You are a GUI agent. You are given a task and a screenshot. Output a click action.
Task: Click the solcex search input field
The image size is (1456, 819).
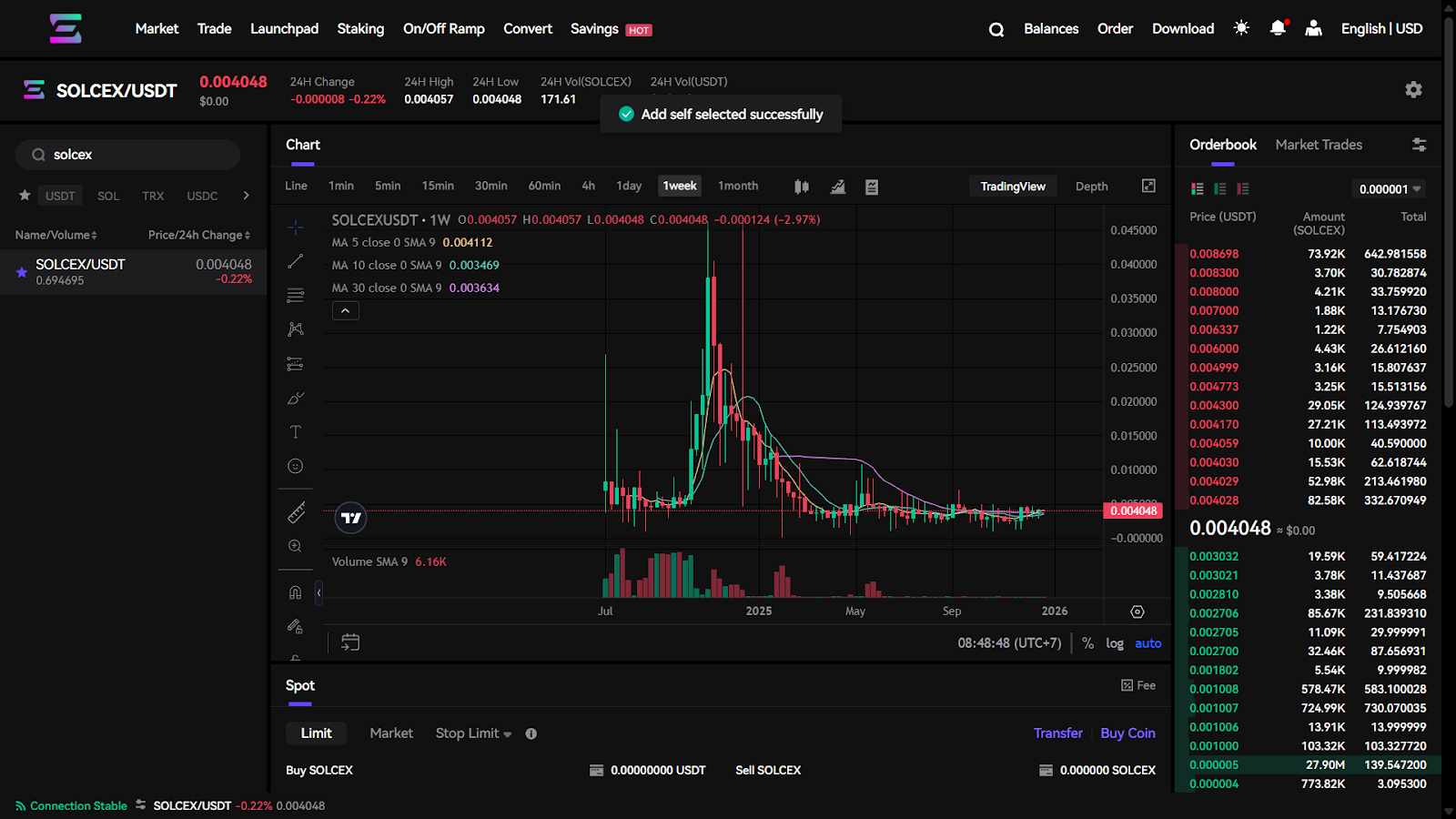(x=136, y=155)
